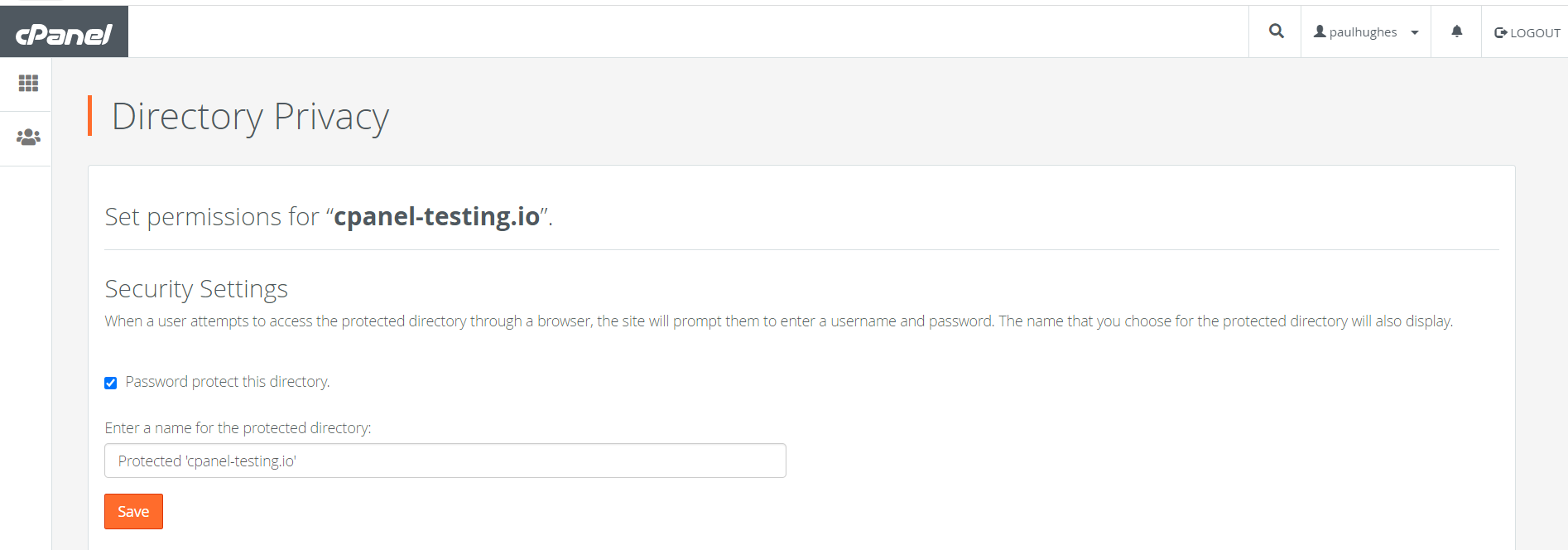Open the paulhughes account menu
The image size is (1568, 550).
pyautogui.click(x=1363, y=32)
